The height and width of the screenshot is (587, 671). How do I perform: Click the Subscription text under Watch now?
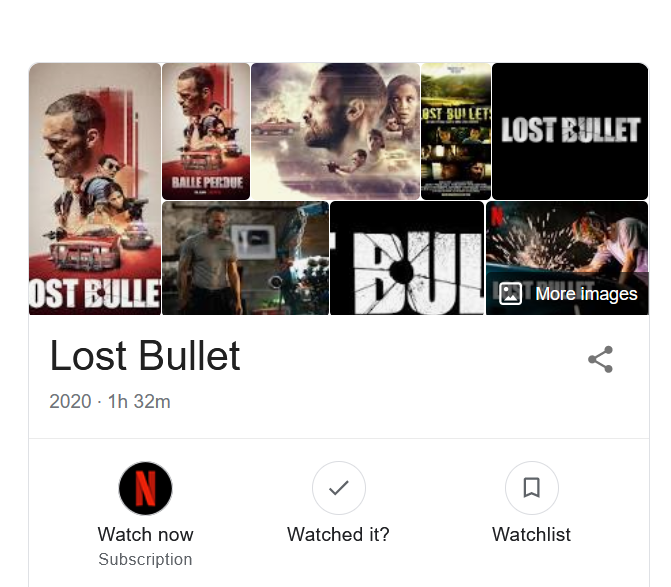(x=145, y=559)
